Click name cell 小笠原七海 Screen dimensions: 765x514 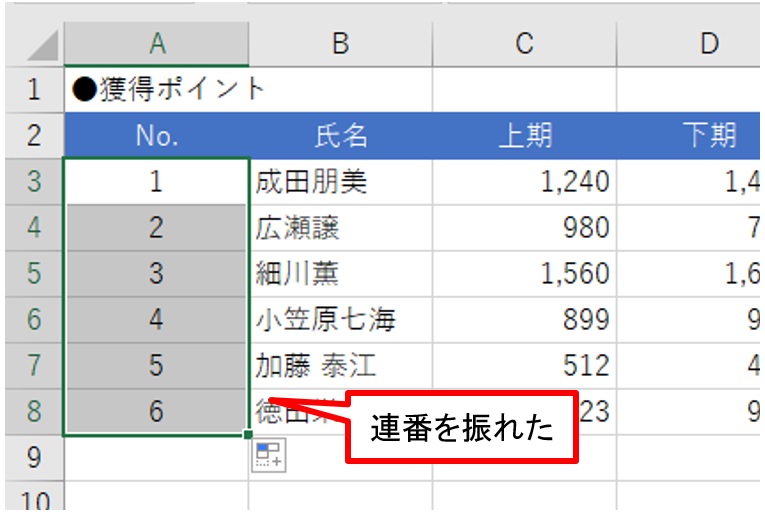click(341, 319)
